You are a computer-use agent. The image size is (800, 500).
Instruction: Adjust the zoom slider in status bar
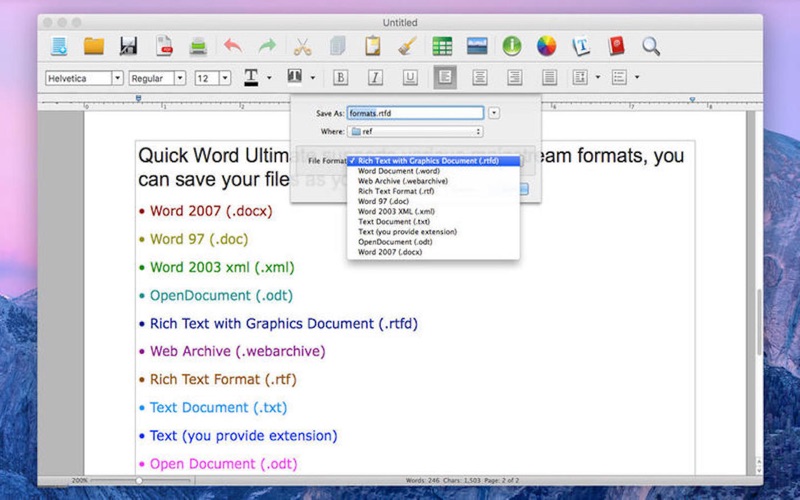pos(139,481)
